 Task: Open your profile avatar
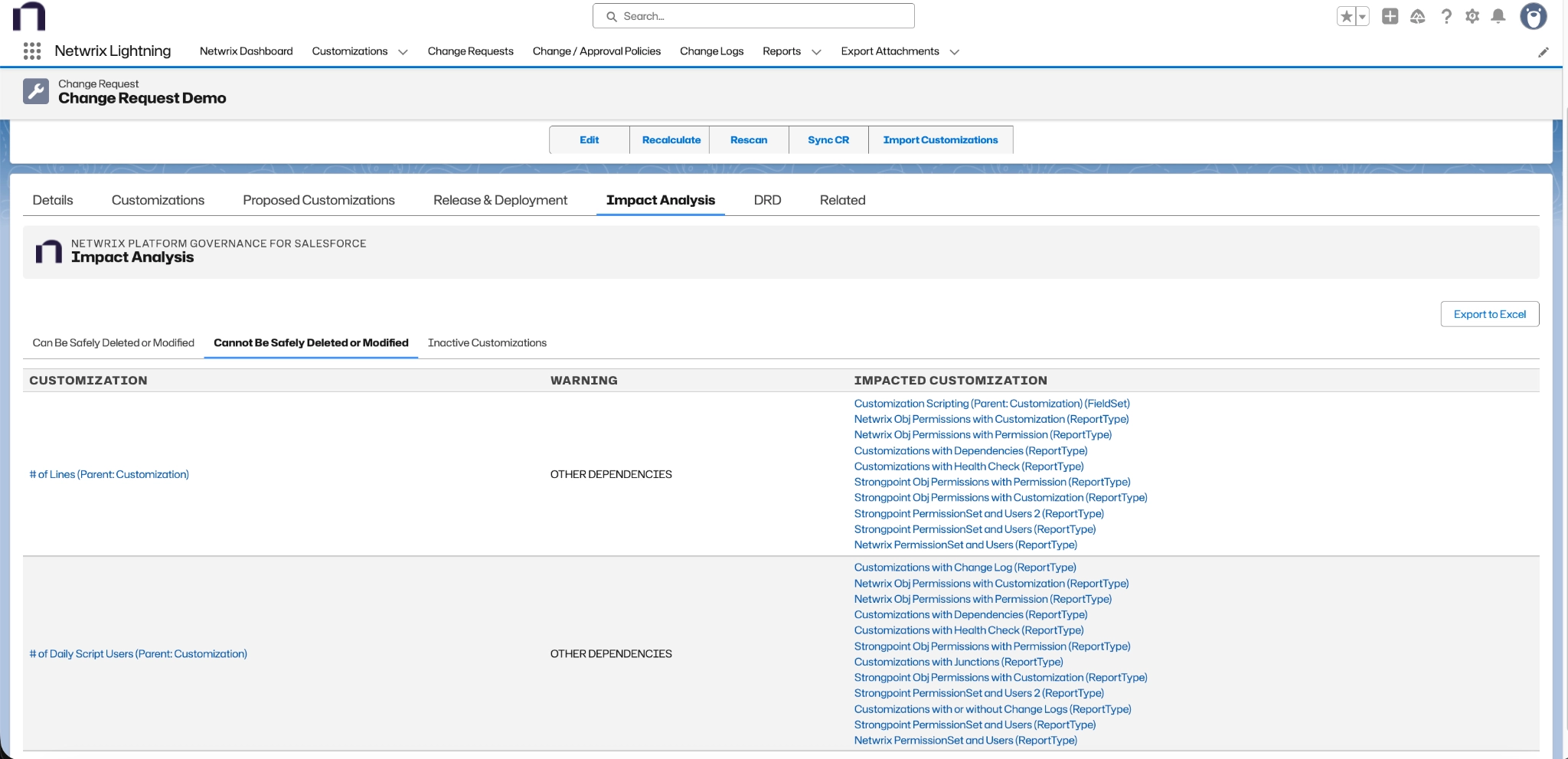pyautogui.click(x=1534, y=15)
